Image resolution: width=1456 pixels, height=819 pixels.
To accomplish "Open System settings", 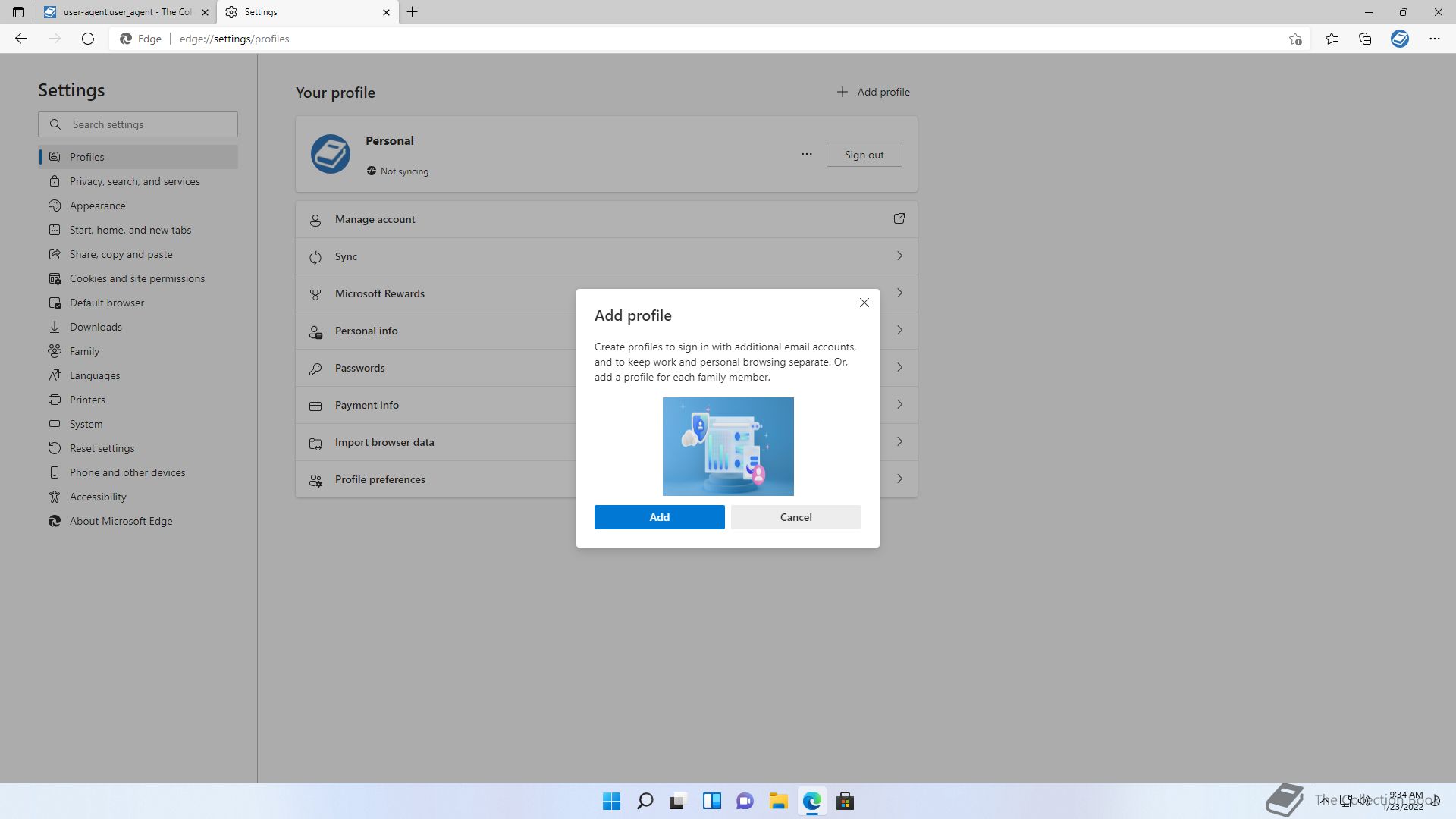I will tap(138, 424).
